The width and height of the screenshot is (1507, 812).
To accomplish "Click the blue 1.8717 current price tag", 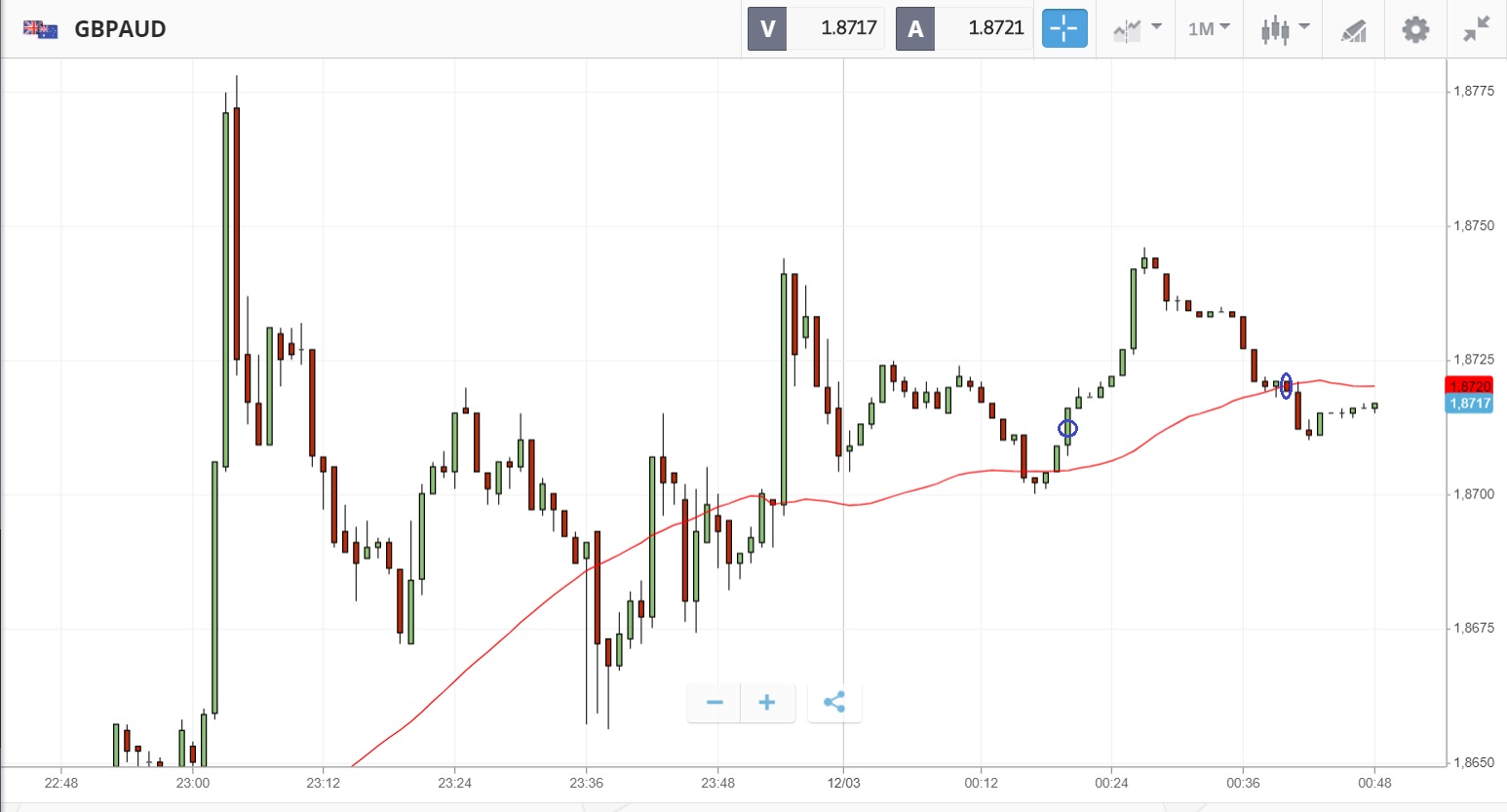I will [x=1469, y=404].
